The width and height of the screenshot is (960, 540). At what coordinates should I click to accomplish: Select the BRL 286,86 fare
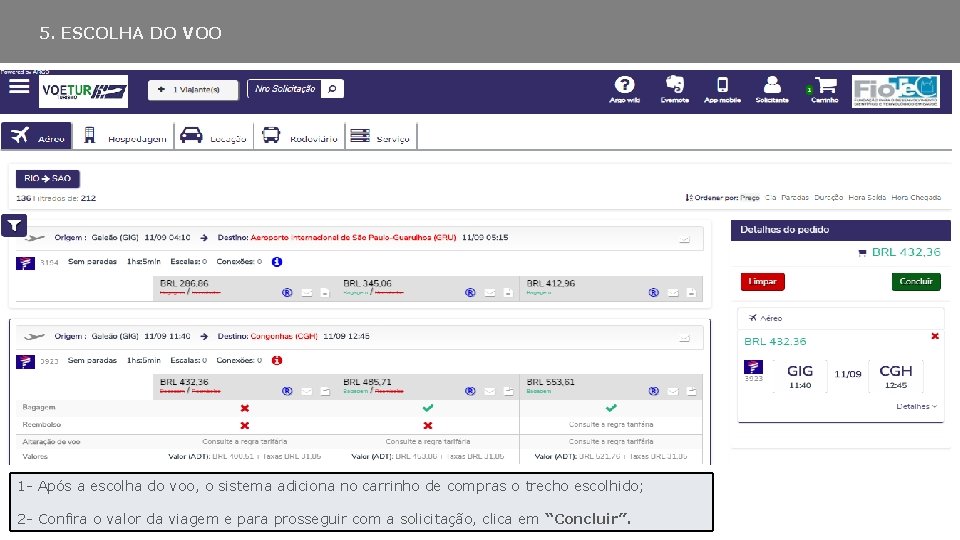pyautogui.click(x=184, y=283)
